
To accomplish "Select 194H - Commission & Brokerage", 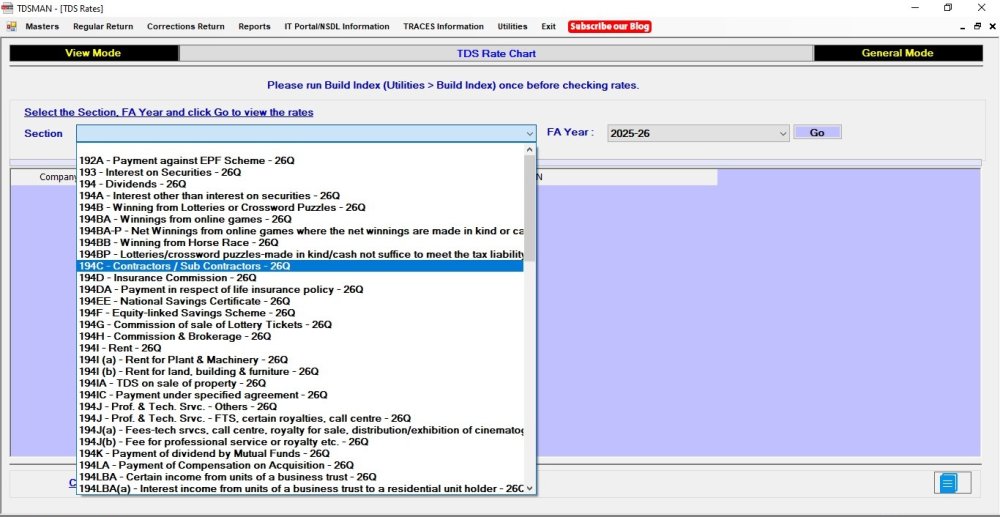I will click(300, 336).
